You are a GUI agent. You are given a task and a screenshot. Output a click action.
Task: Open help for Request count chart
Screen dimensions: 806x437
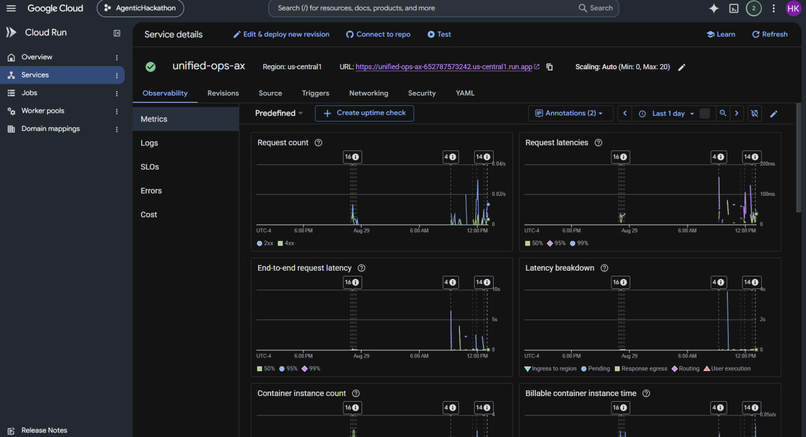[x=318, y=142]
